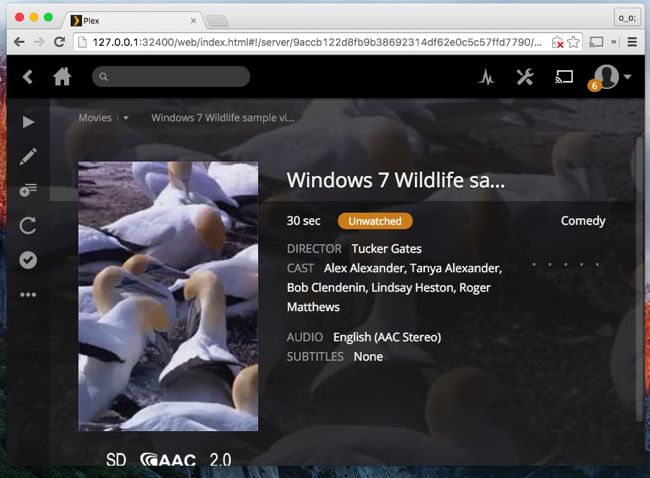This screenshot has width=650, height=478.
Task: Open director Tucker Gates link
Action: pos(386,248)
